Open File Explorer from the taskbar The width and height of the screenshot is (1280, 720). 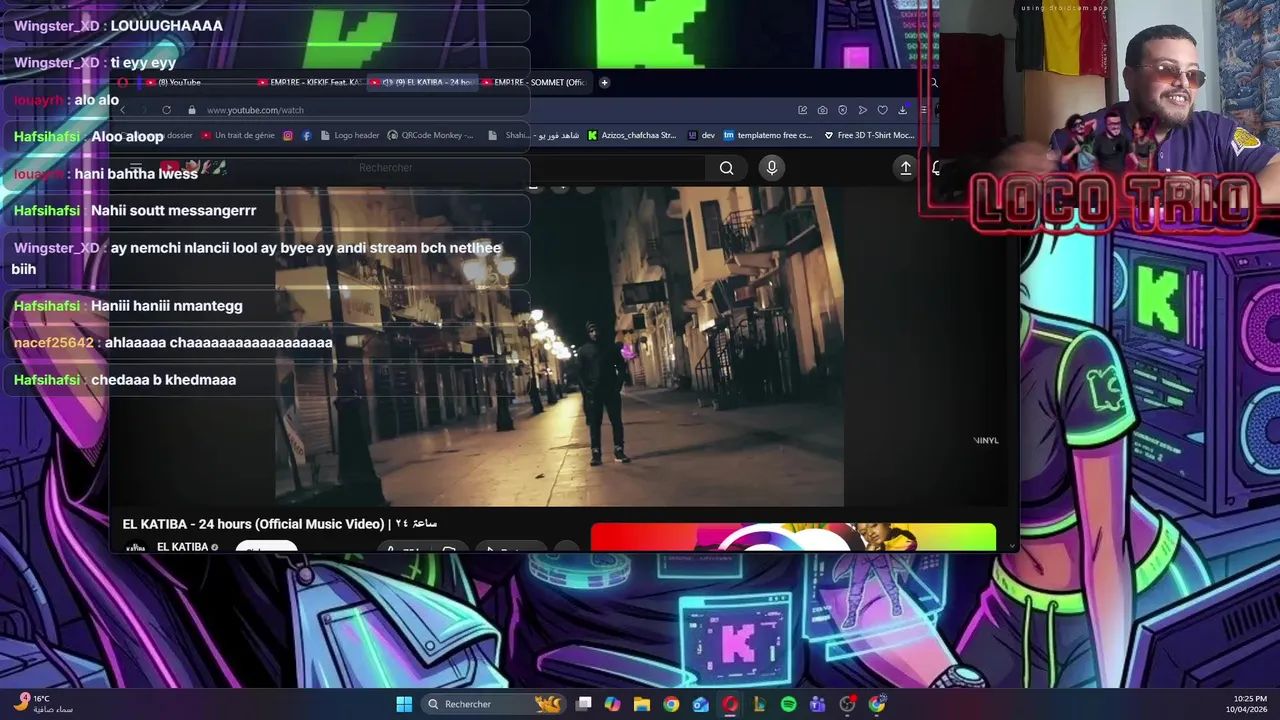(x=642, y=704)
